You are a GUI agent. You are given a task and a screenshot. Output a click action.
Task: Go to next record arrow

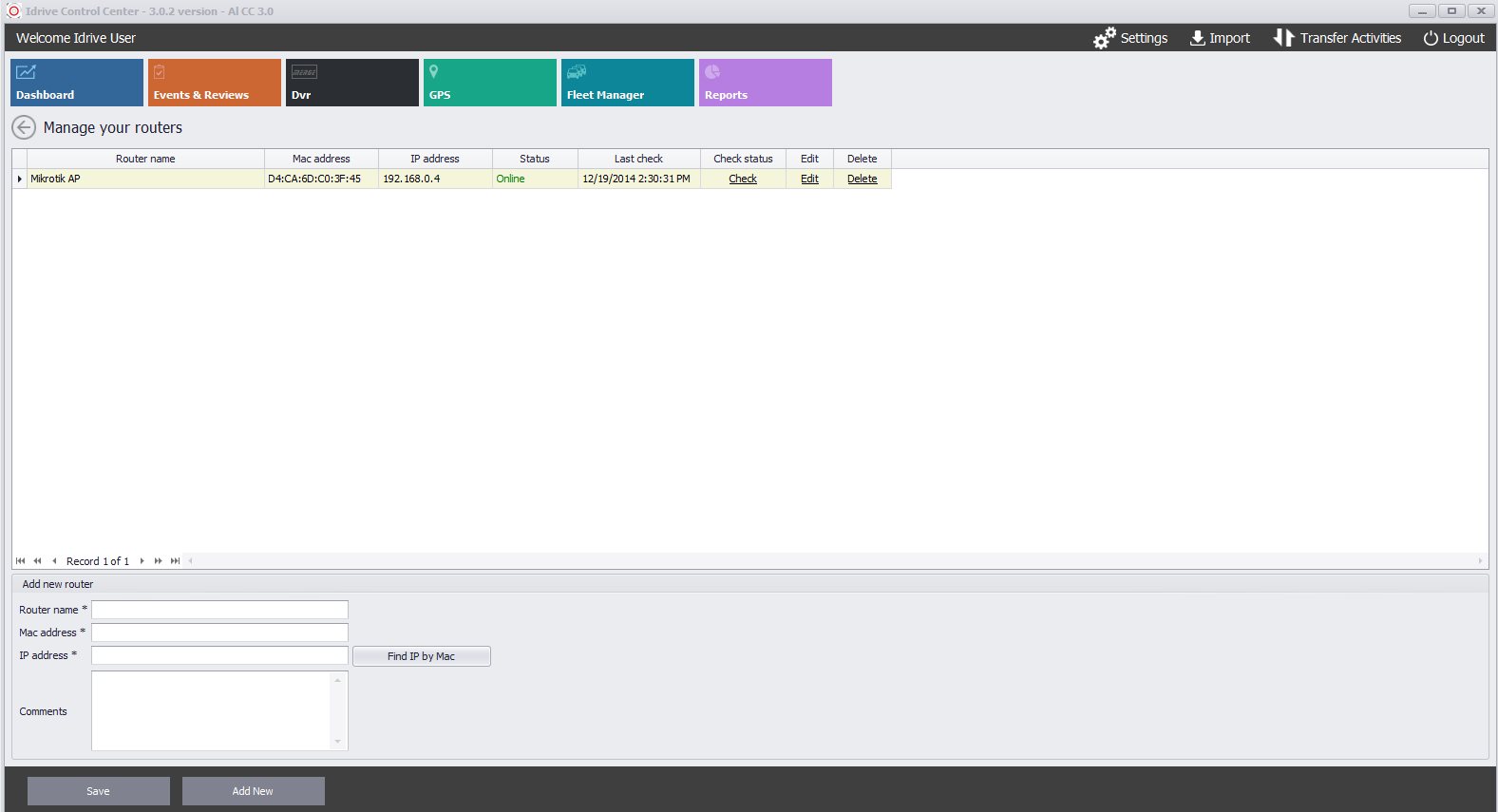coord(142,561)
